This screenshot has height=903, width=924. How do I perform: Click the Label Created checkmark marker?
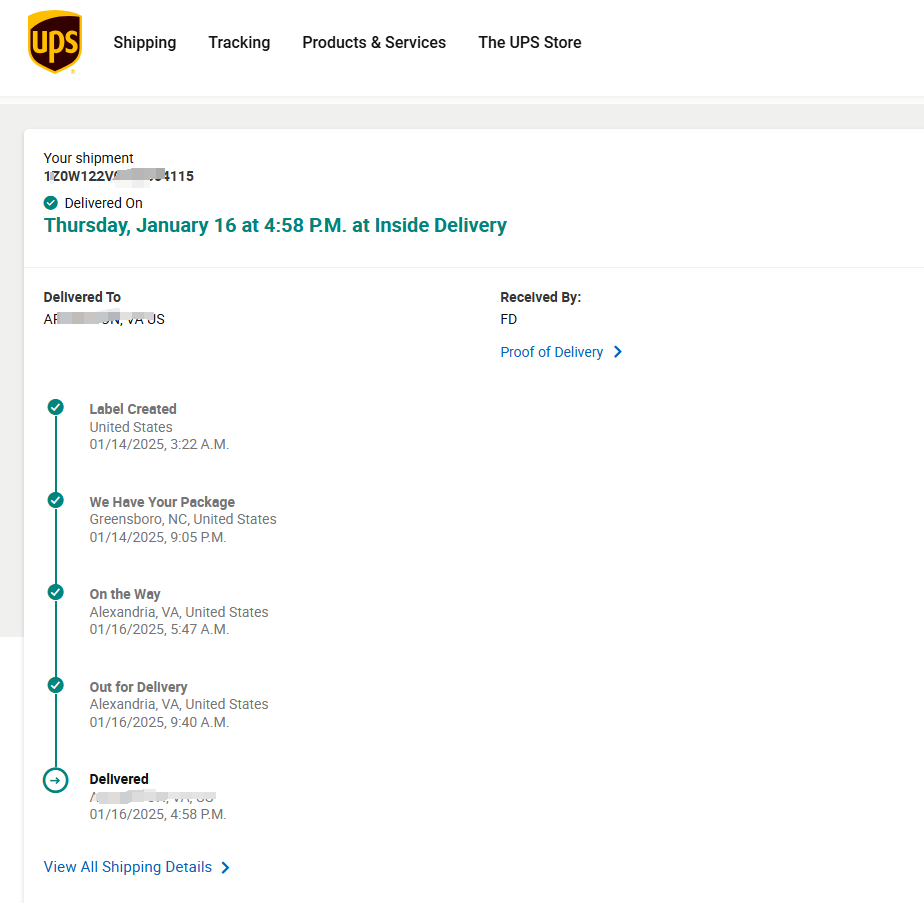click(55, 407)
